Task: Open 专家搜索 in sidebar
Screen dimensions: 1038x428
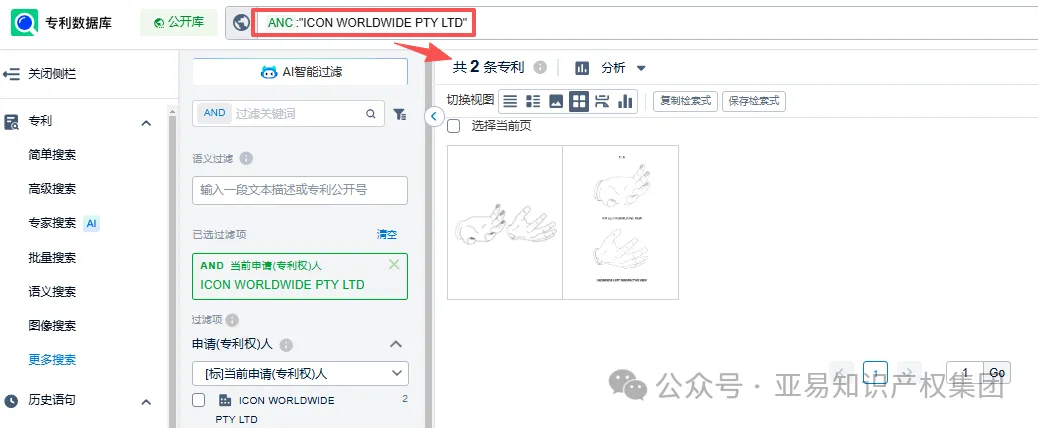Action: tap(52, 224)
